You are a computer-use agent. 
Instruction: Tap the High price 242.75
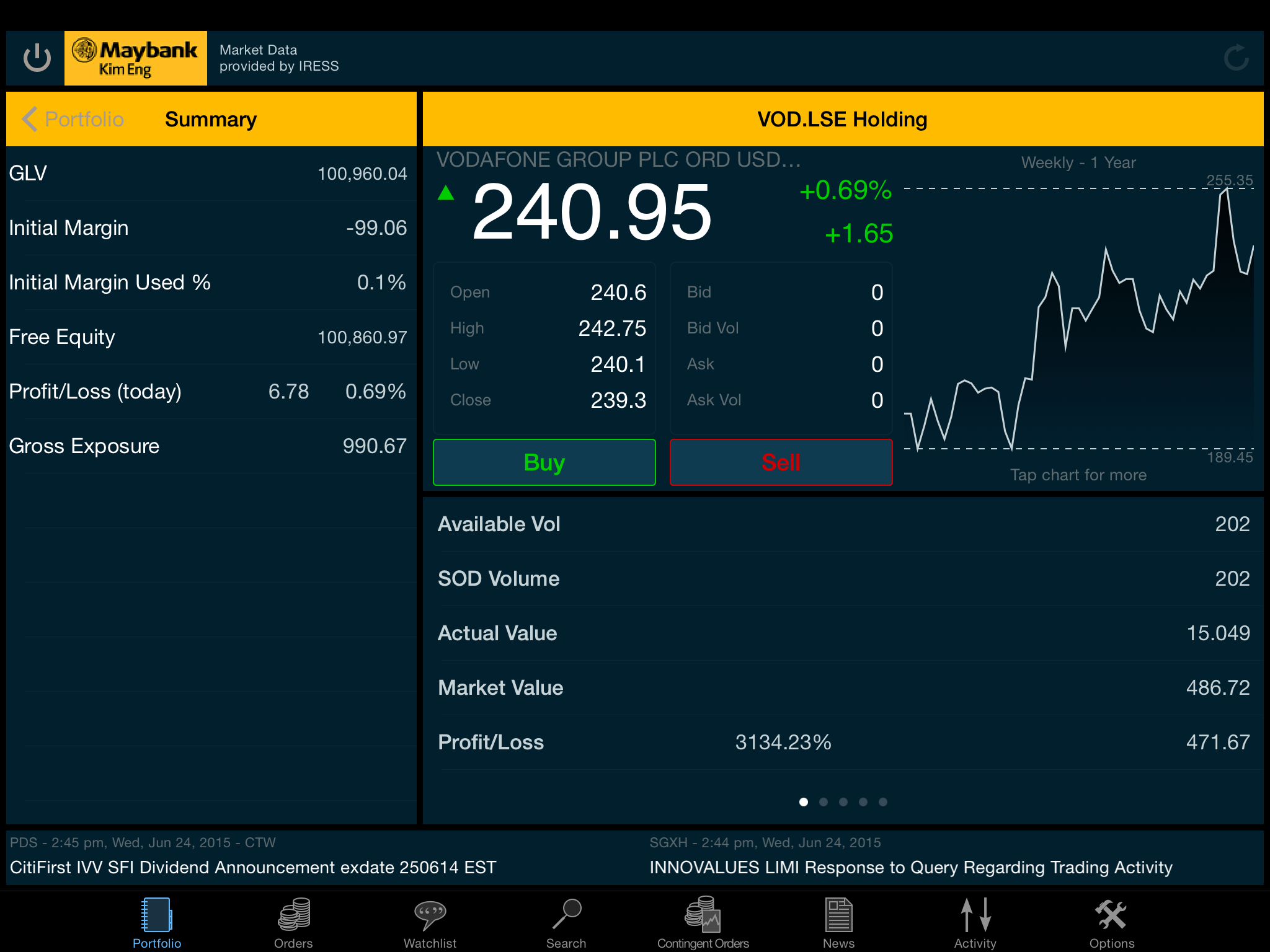(x=612, y=328)
